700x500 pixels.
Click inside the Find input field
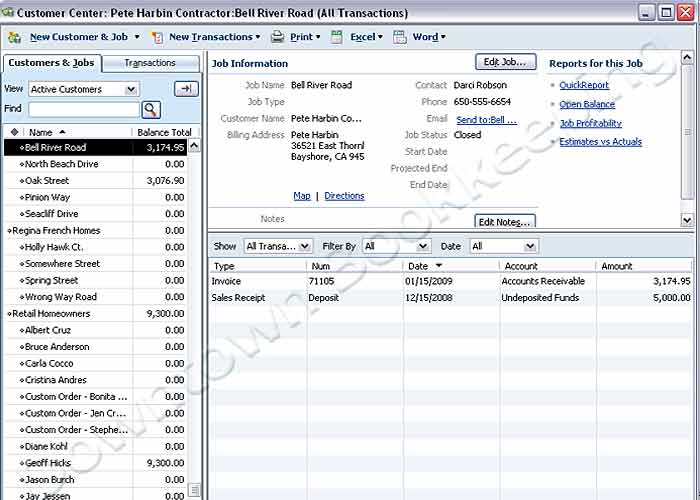pos(84,109)
